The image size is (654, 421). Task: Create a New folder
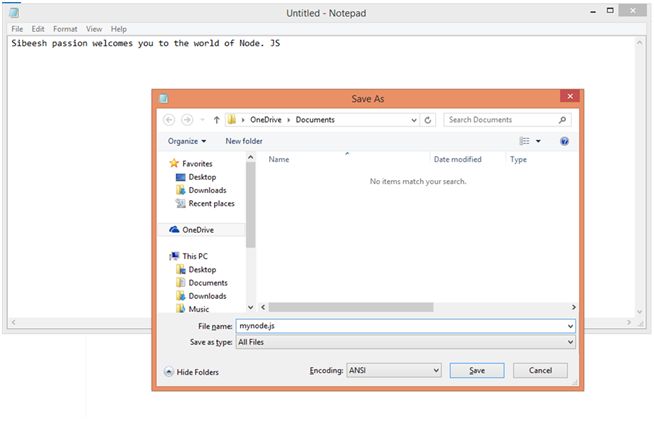pyautogui.click(x=244, y=141)
